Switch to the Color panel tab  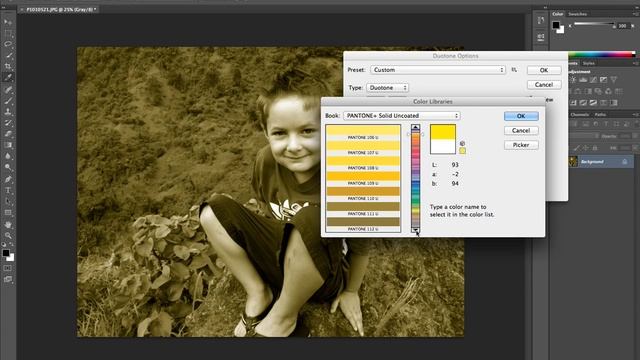tap(558, 14)
